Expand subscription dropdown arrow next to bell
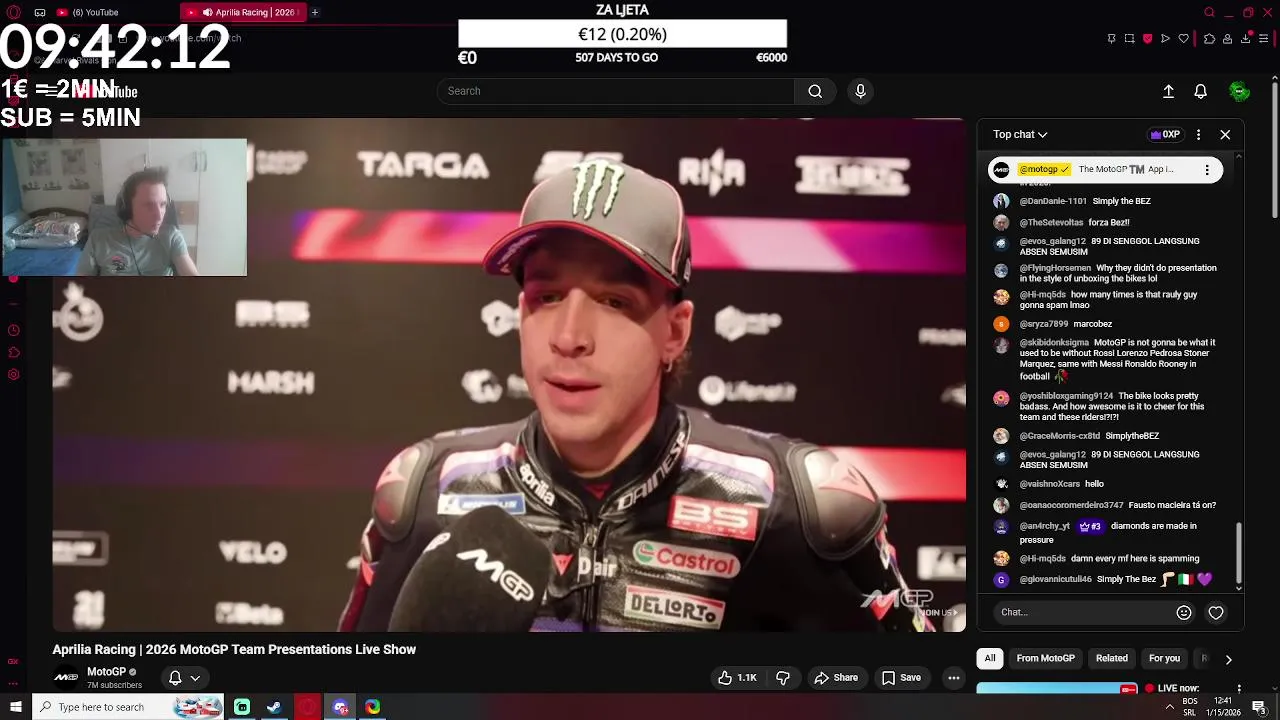 tap(195, 678)
